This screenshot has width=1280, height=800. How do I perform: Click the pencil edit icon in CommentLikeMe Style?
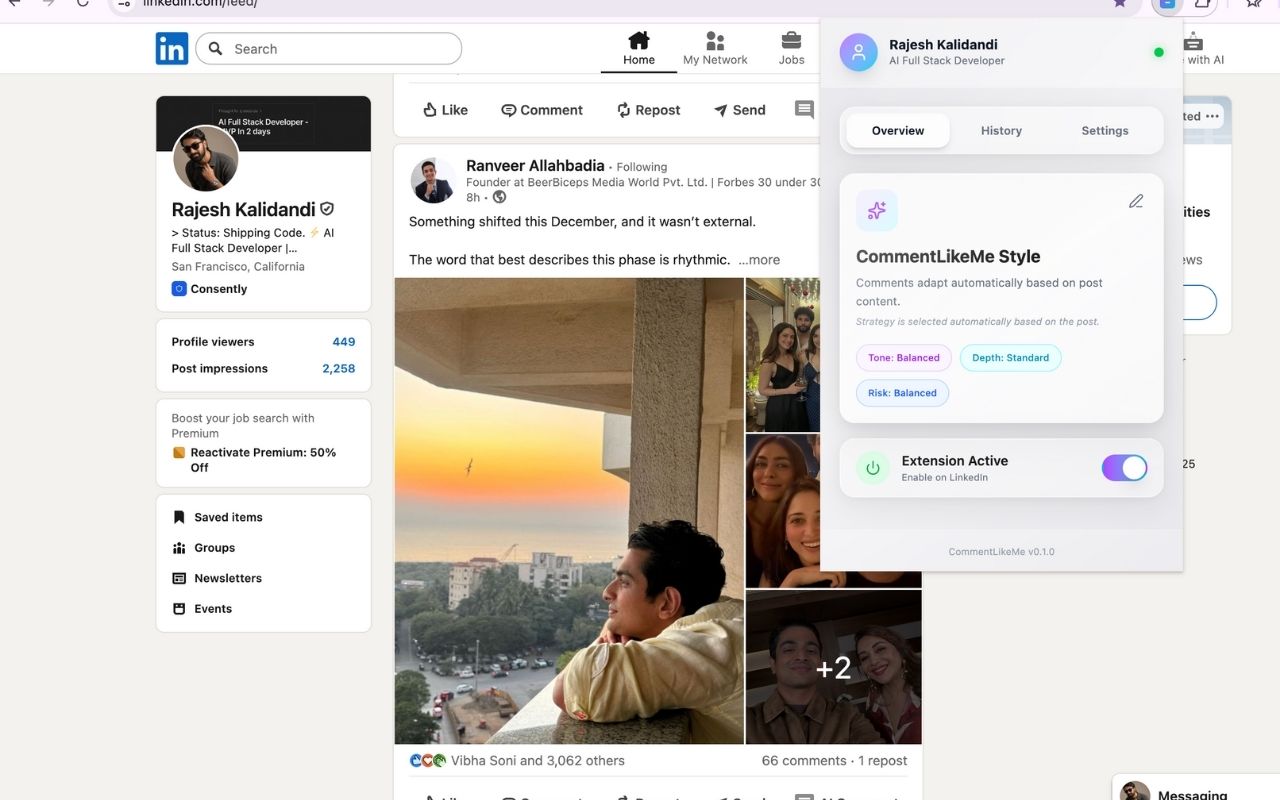[x=1136, y=202]
